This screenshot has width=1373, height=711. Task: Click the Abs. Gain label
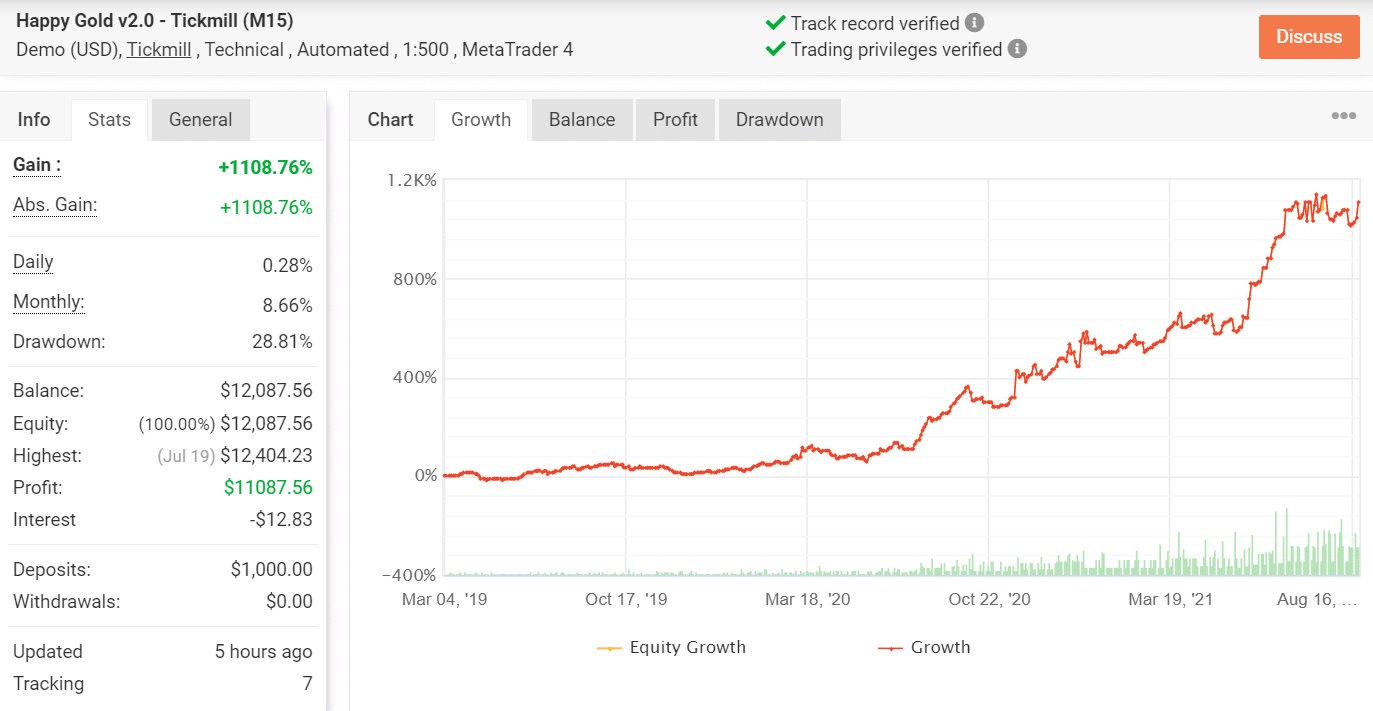tap(55, 205)
